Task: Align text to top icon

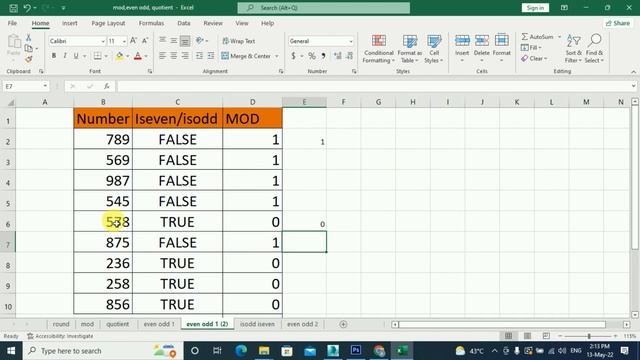Action: (x=162, y=40)
